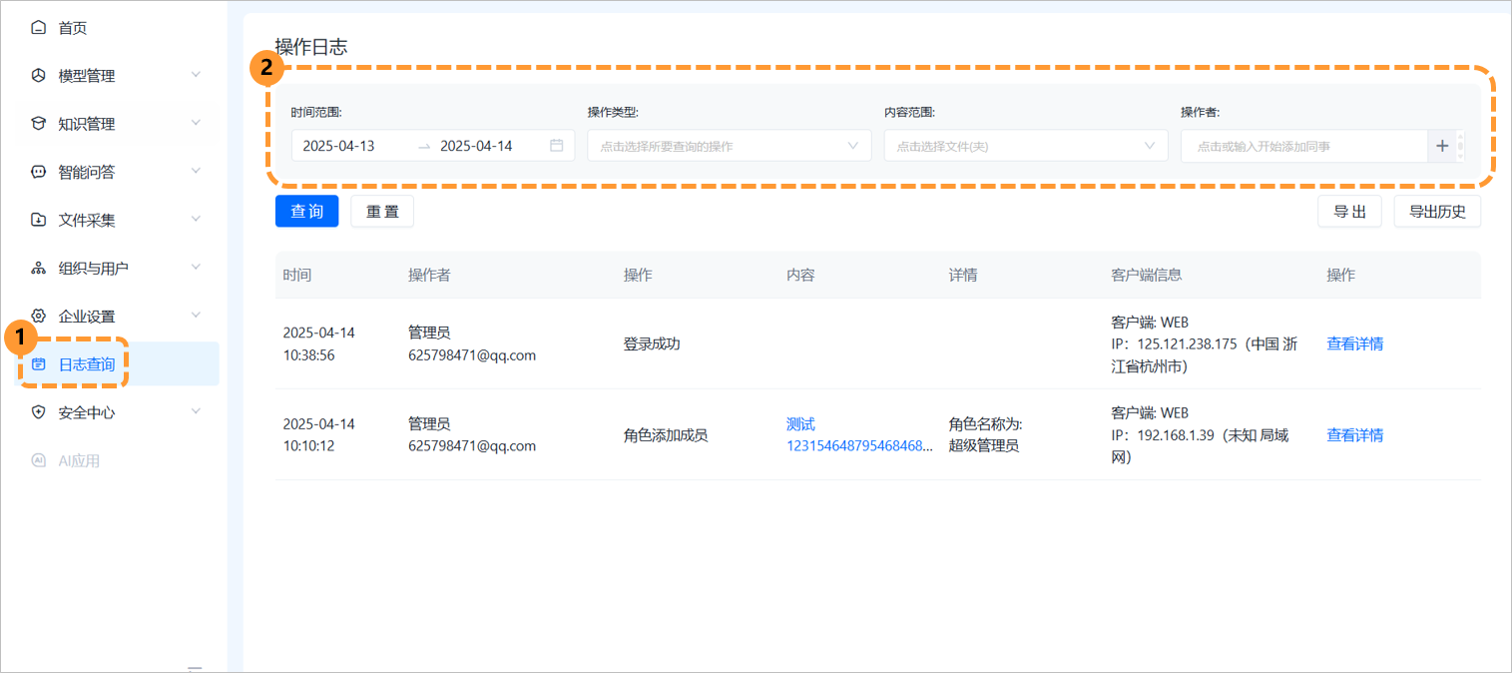Open 安全中心 via its shield icon
Screen dimensions: 1512x673
pos(39,411)
